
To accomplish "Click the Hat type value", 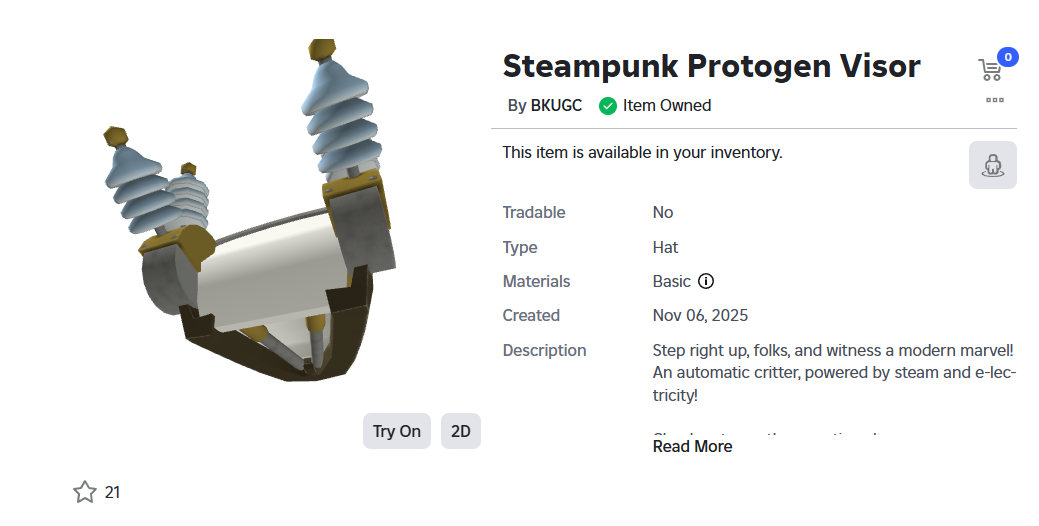I will tap(665, 247).
